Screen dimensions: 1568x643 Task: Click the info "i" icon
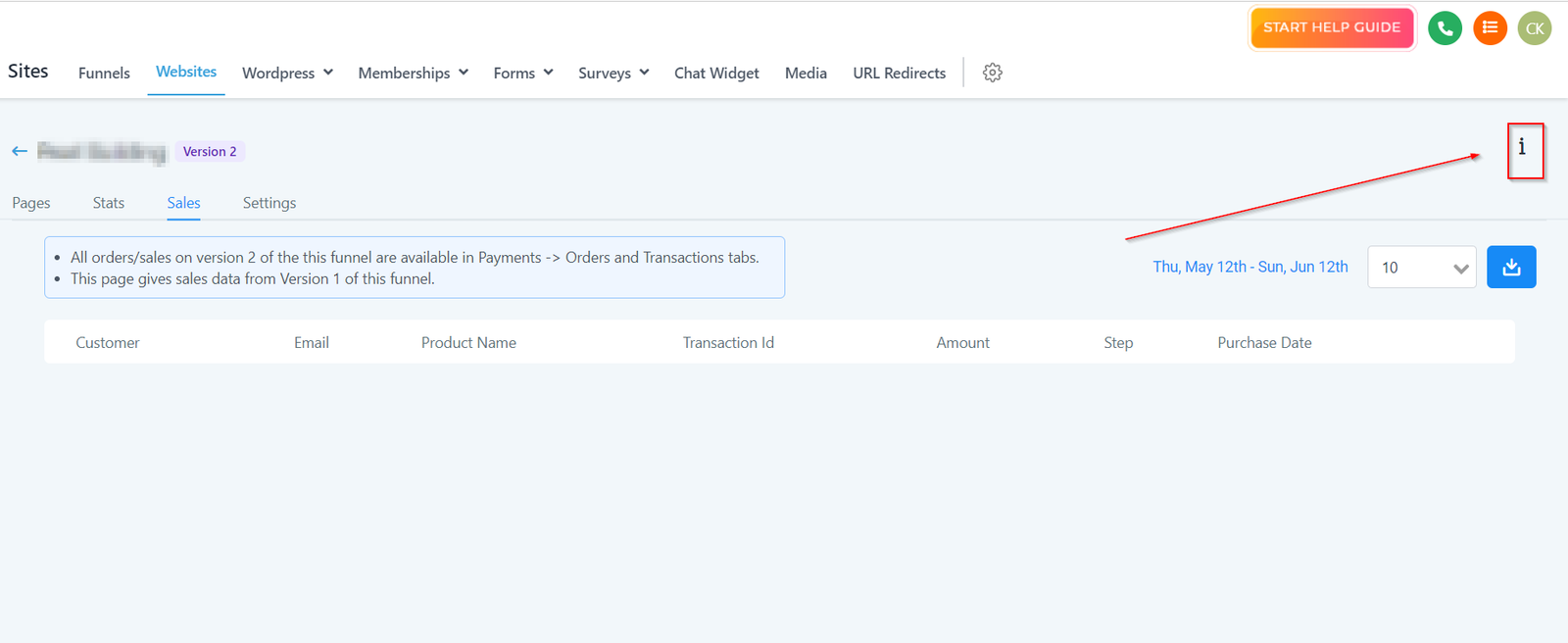[1522, 148]
